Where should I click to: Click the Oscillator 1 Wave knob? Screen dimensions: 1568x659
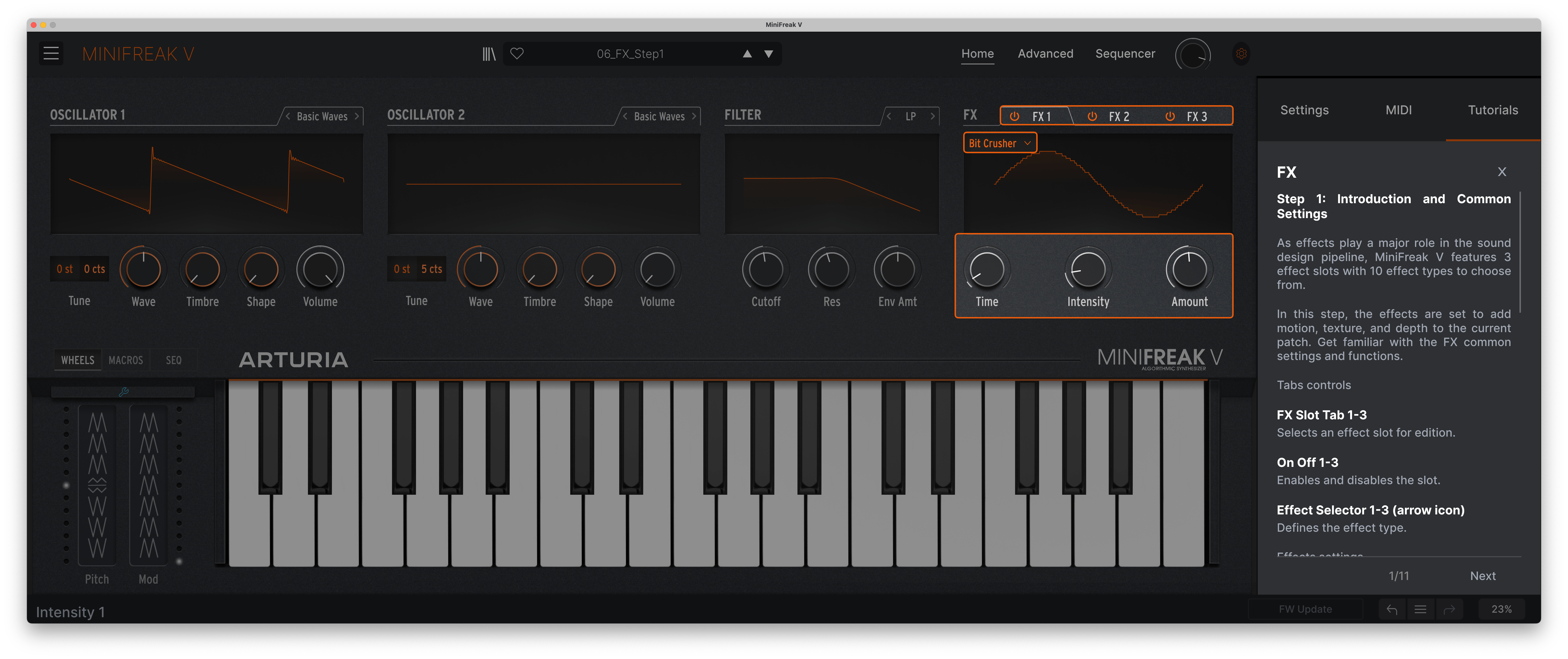[144, 269]
